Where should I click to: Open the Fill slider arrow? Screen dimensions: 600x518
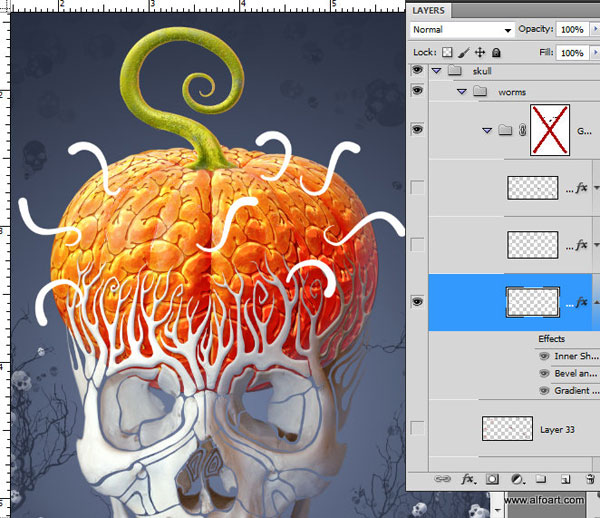tap(595, 52)
